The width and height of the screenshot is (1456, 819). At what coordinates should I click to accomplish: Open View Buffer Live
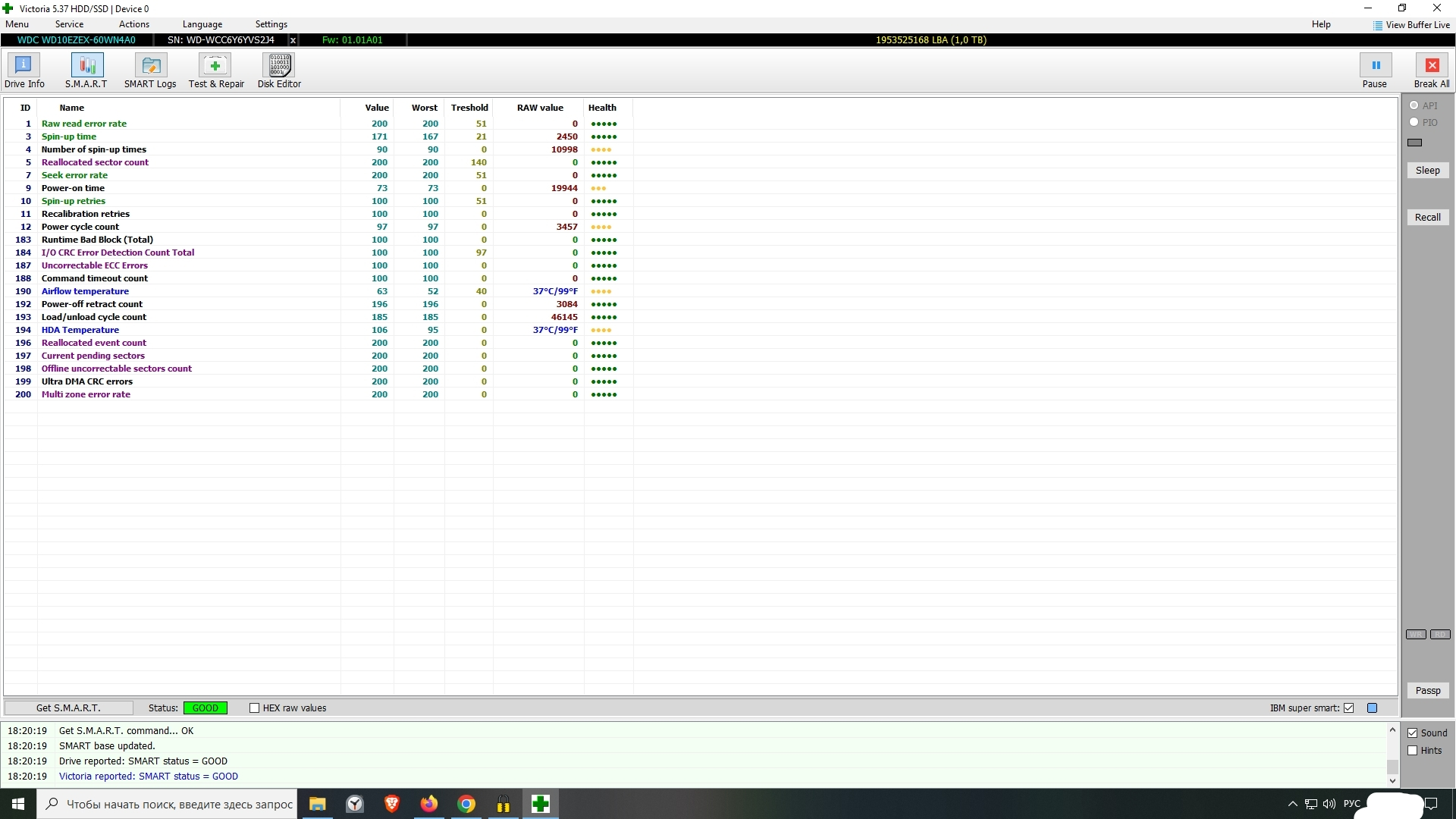(1411, 25)
